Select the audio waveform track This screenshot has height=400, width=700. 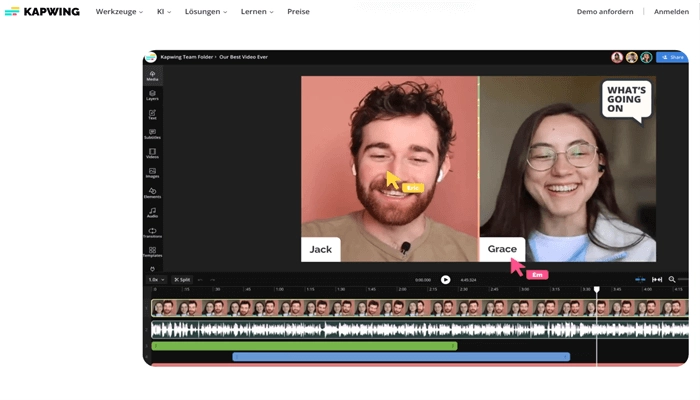pos(420,329)
